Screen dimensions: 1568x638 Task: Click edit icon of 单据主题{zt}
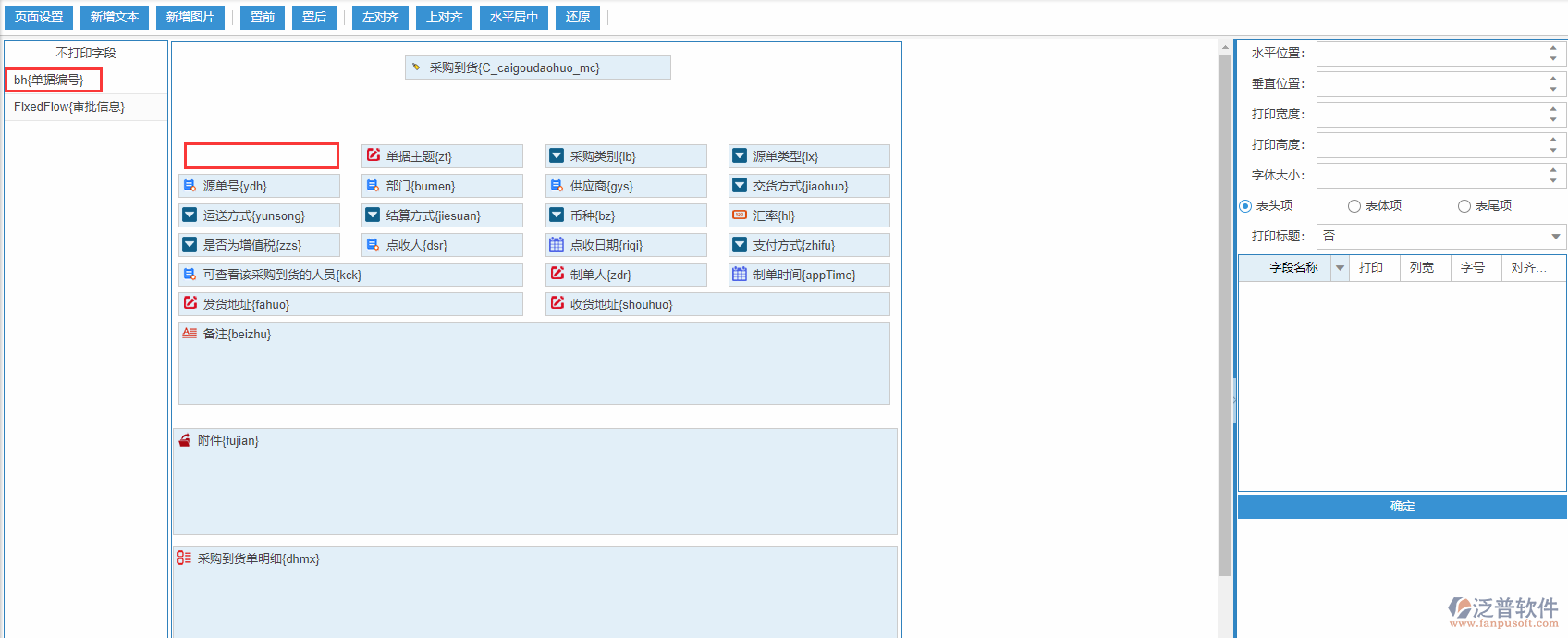coord(374,155)
